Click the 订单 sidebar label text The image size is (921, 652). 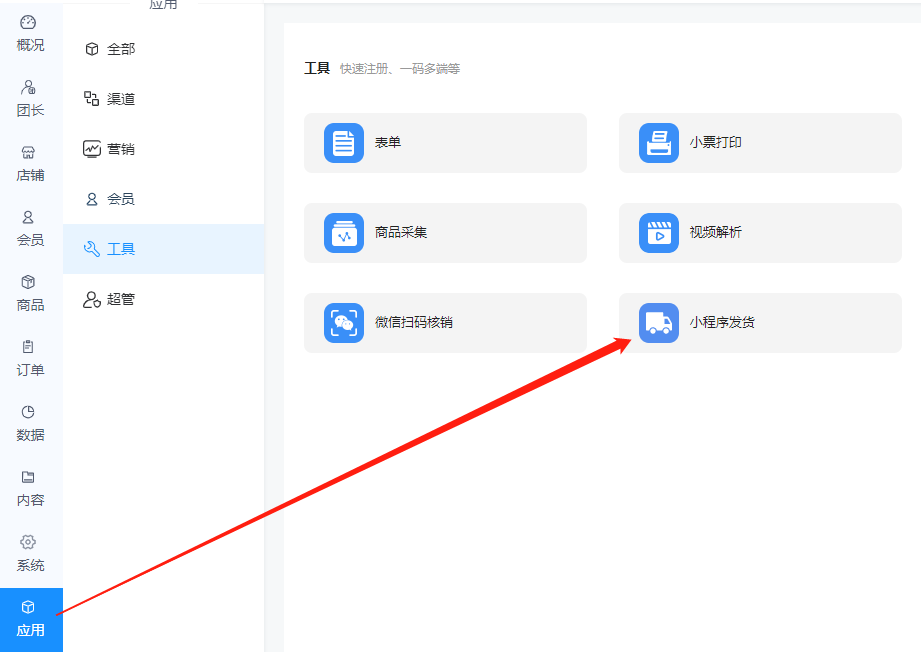click(x=31, y=370)
